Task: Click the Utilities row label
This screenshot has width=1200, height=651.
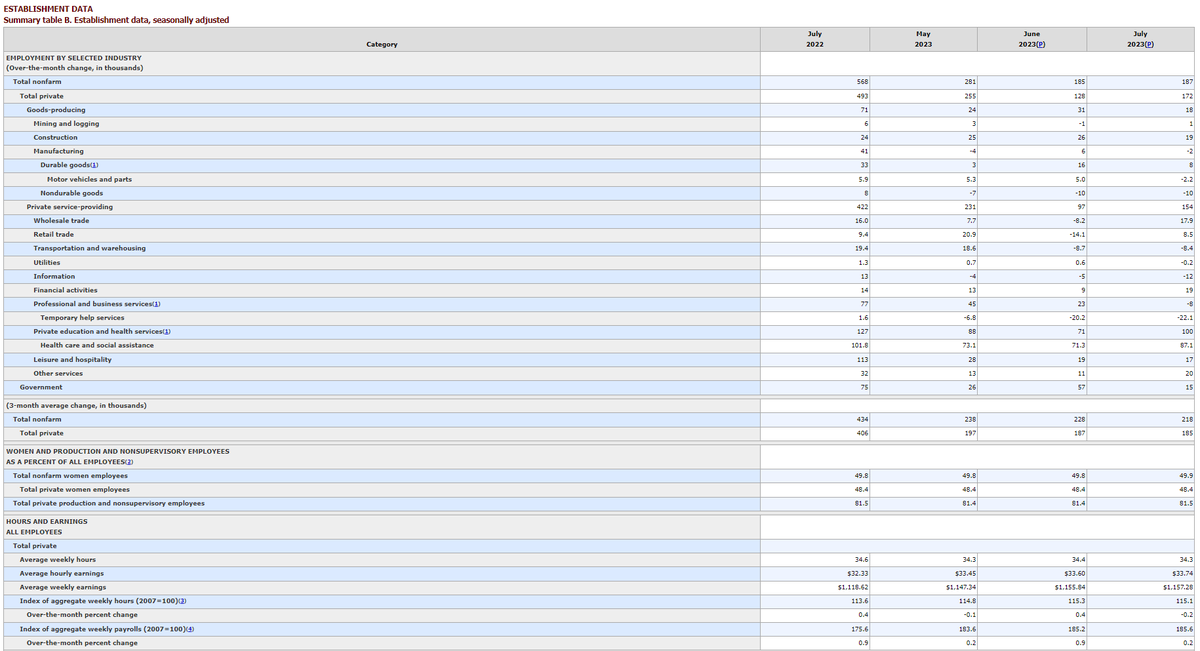Action: coord(47,262)
